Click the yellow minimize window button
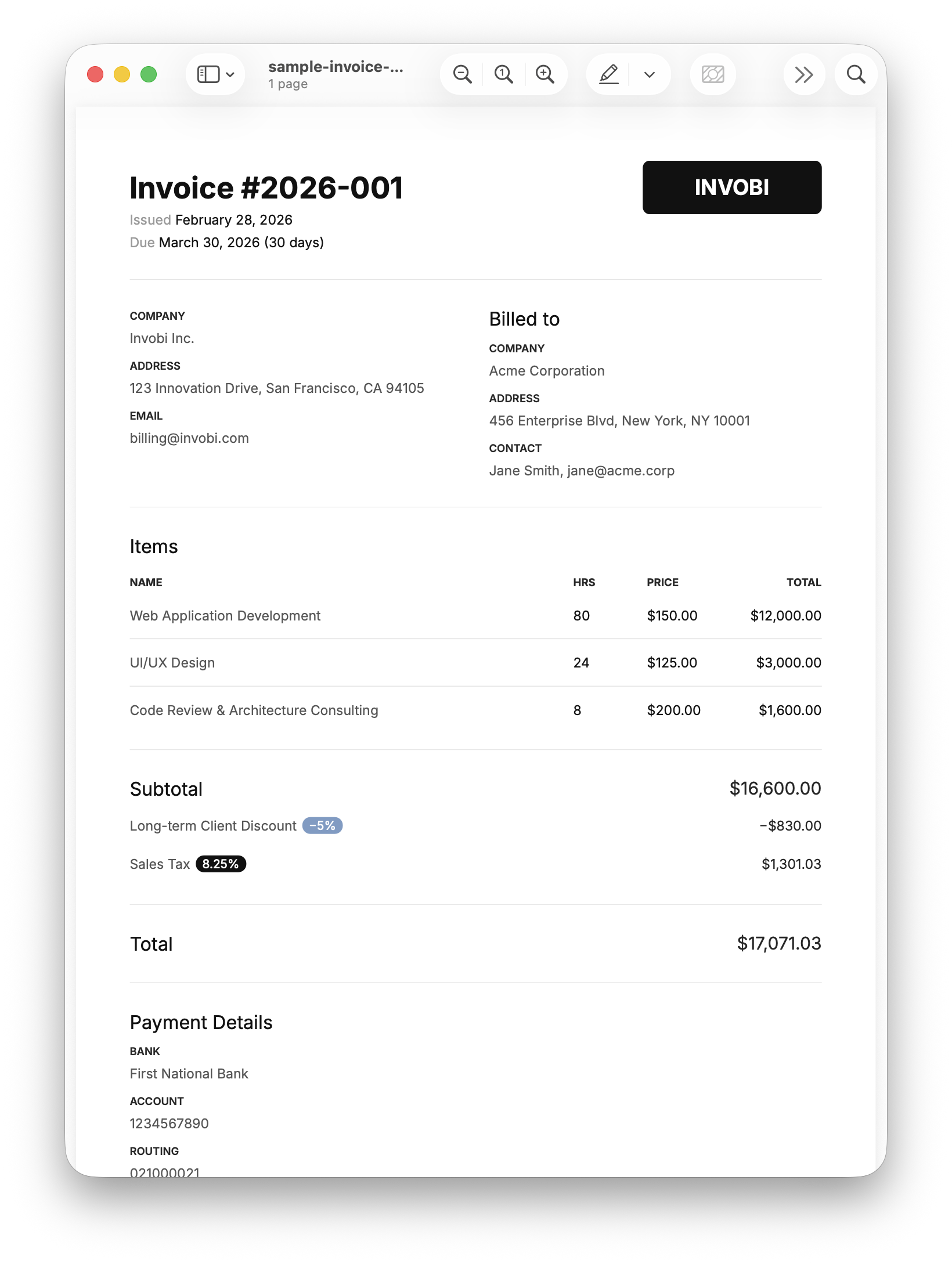 click(x=122, y=74)
